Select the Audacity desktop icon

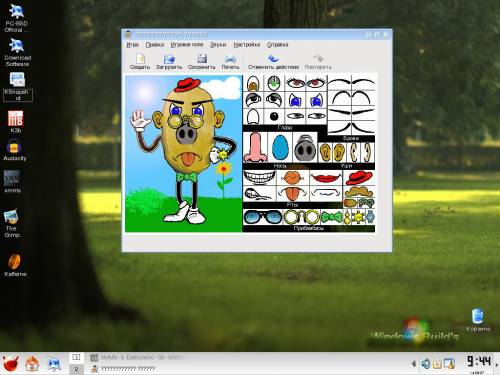(14, 150)
